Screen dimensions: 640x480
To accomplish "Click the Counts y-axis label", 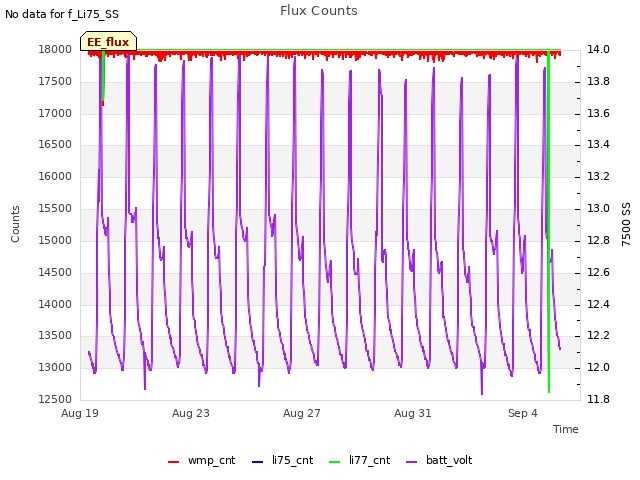I will 15,224.
